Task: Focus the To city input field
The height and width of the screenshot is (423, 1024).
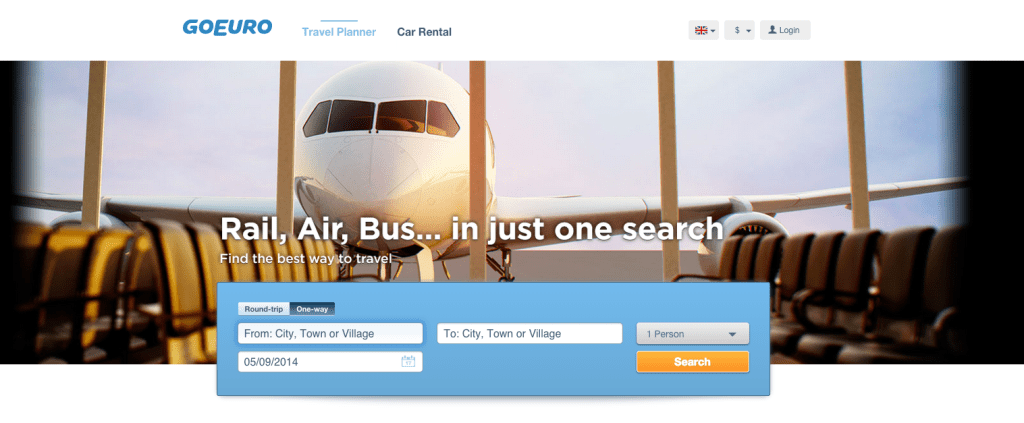Action: coord(530,334)
